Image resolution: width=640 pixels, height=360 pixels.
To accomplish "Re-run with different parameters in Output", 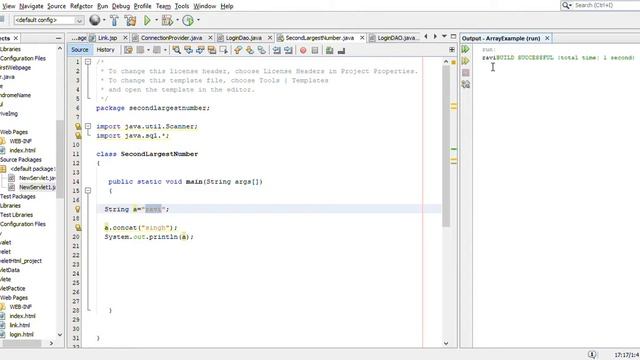I will pyautogui.click(x=465, y=61).
